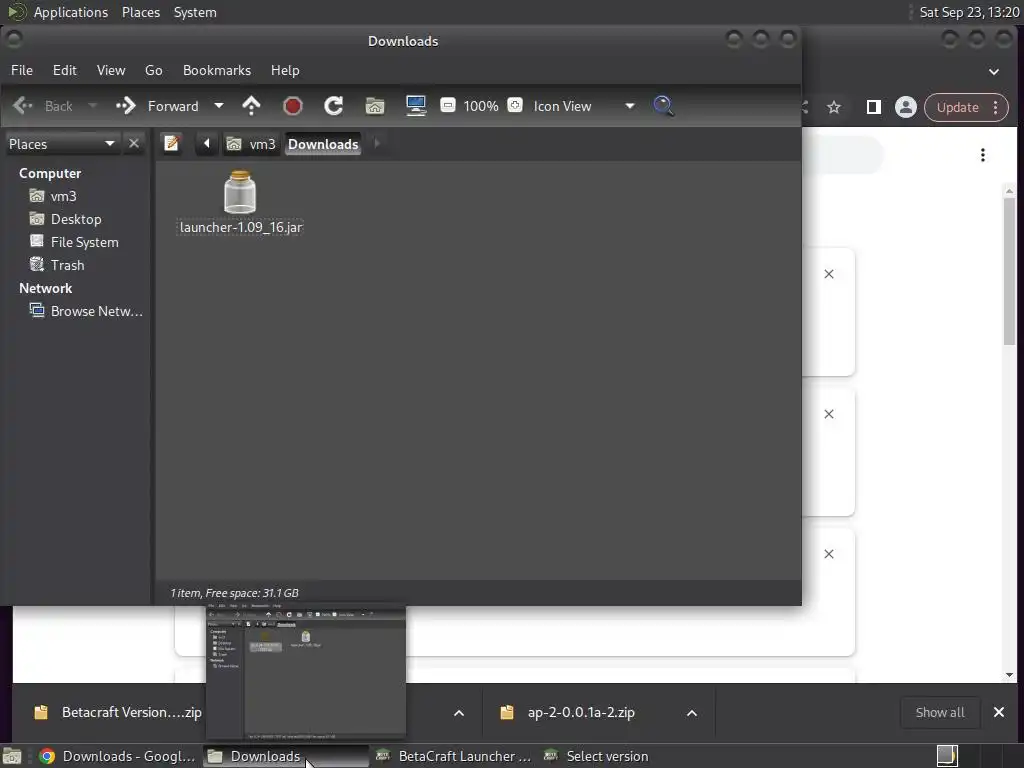Open the Computer toolbar icon
The image size is (1024, 768).
pos(416,106)
